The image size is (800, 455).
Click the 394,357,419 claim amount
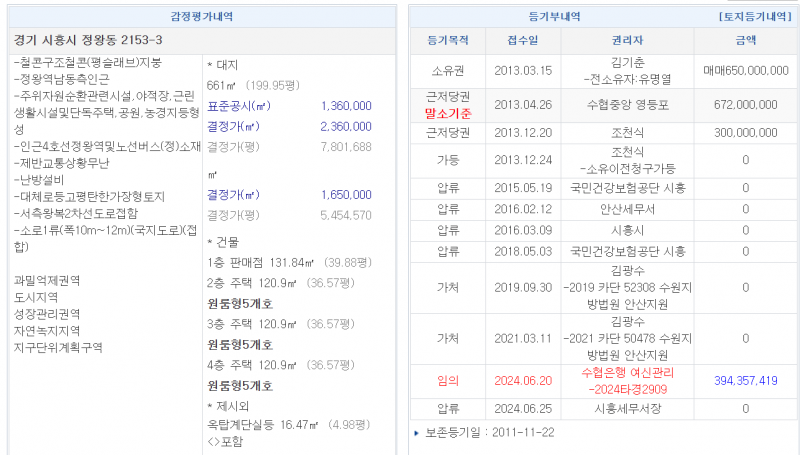pyautogui.click(x=745, y=380)
